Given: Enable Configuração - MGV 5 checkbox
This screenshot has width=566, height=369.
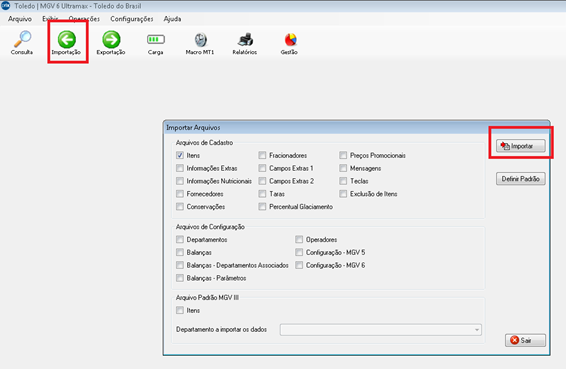Looking at the screenshot, I should coord(299,252).
